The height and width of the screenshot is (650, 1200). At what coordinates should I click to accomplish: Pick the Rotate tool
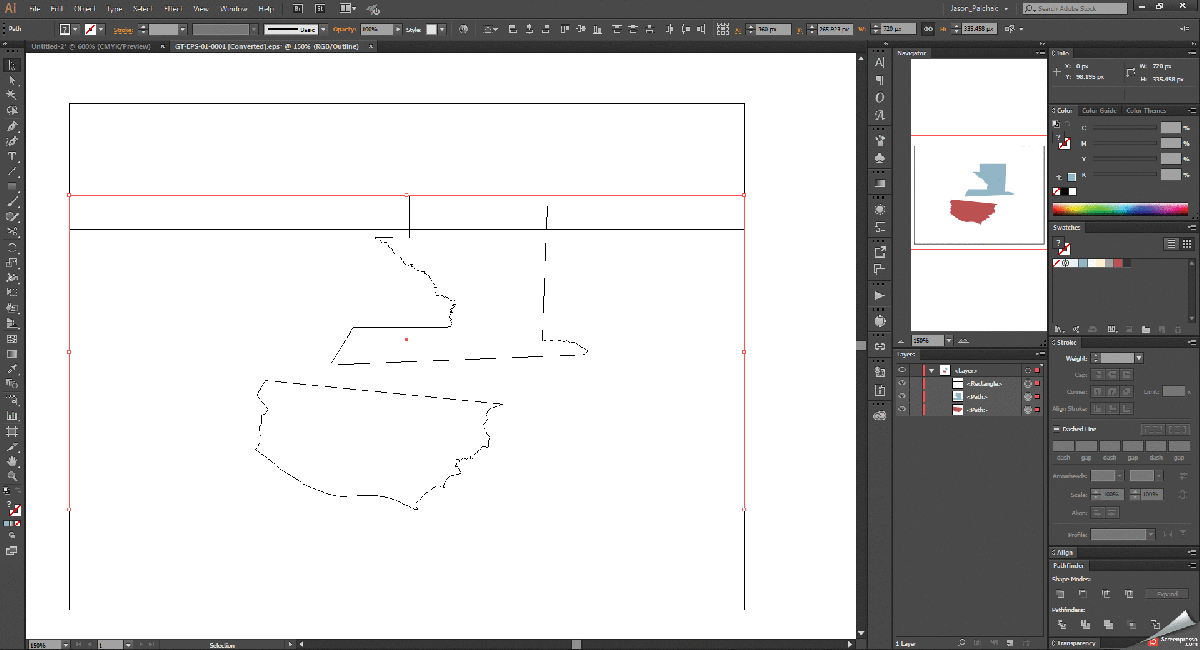(12, 247)
